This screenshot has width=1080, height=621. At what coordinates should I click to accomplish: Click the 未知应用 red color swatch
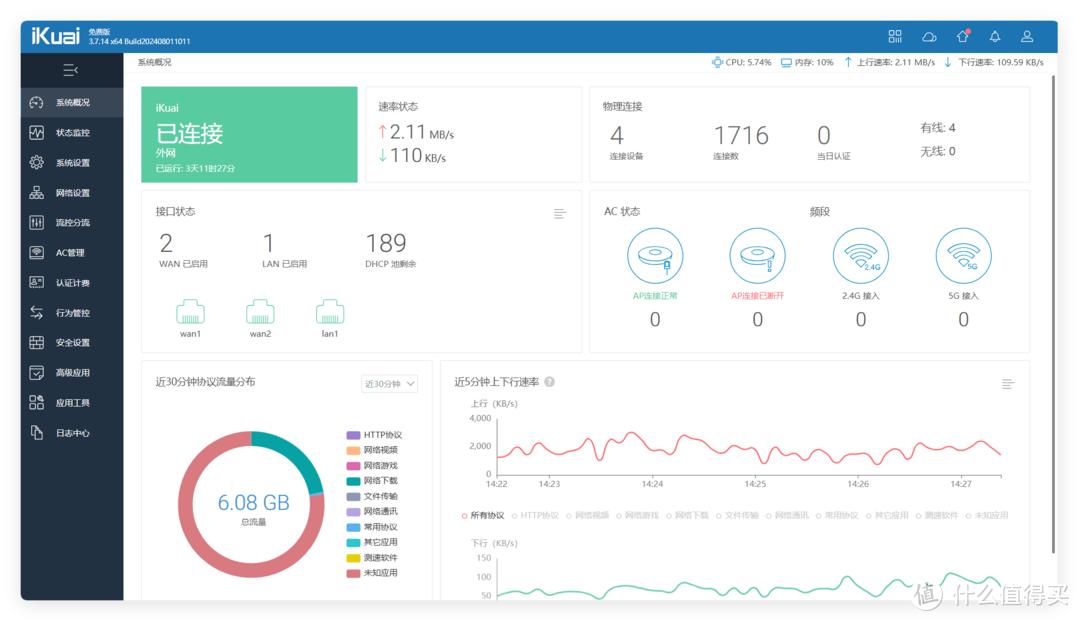tap(353, 573)
